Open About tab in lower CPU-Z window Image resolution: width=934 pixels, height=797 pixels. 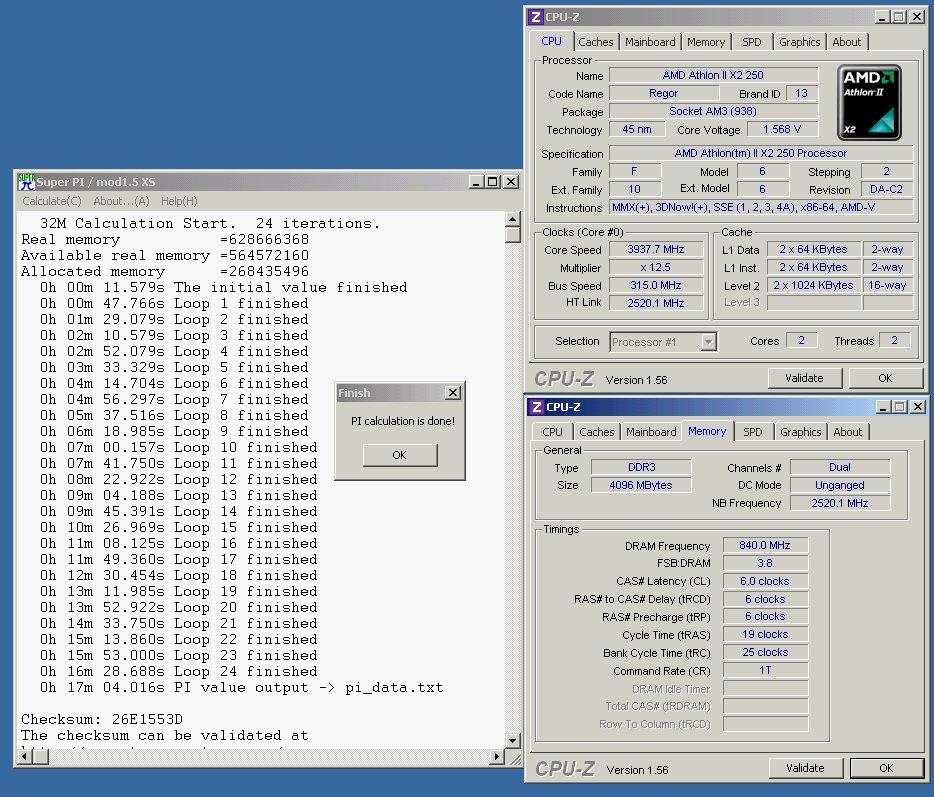point(848,432)
